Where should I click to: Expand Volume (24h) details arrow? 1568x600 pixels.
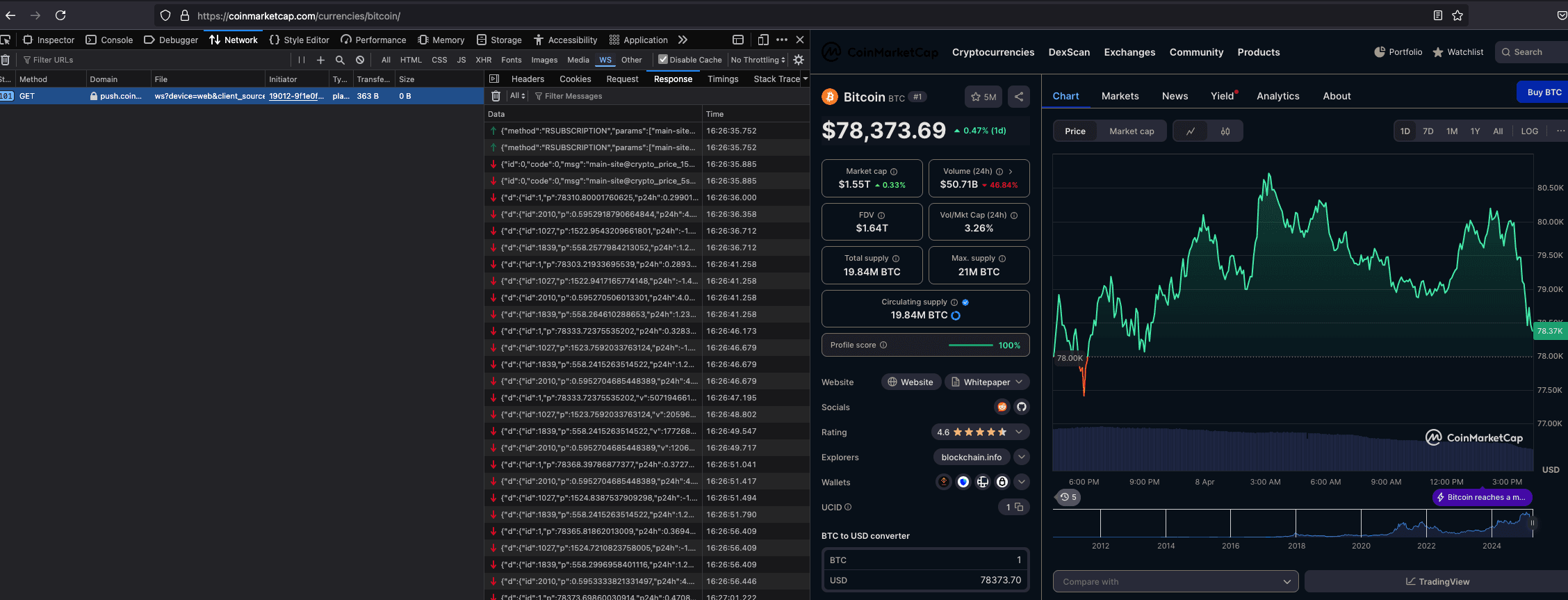(x=1011, y=171)
